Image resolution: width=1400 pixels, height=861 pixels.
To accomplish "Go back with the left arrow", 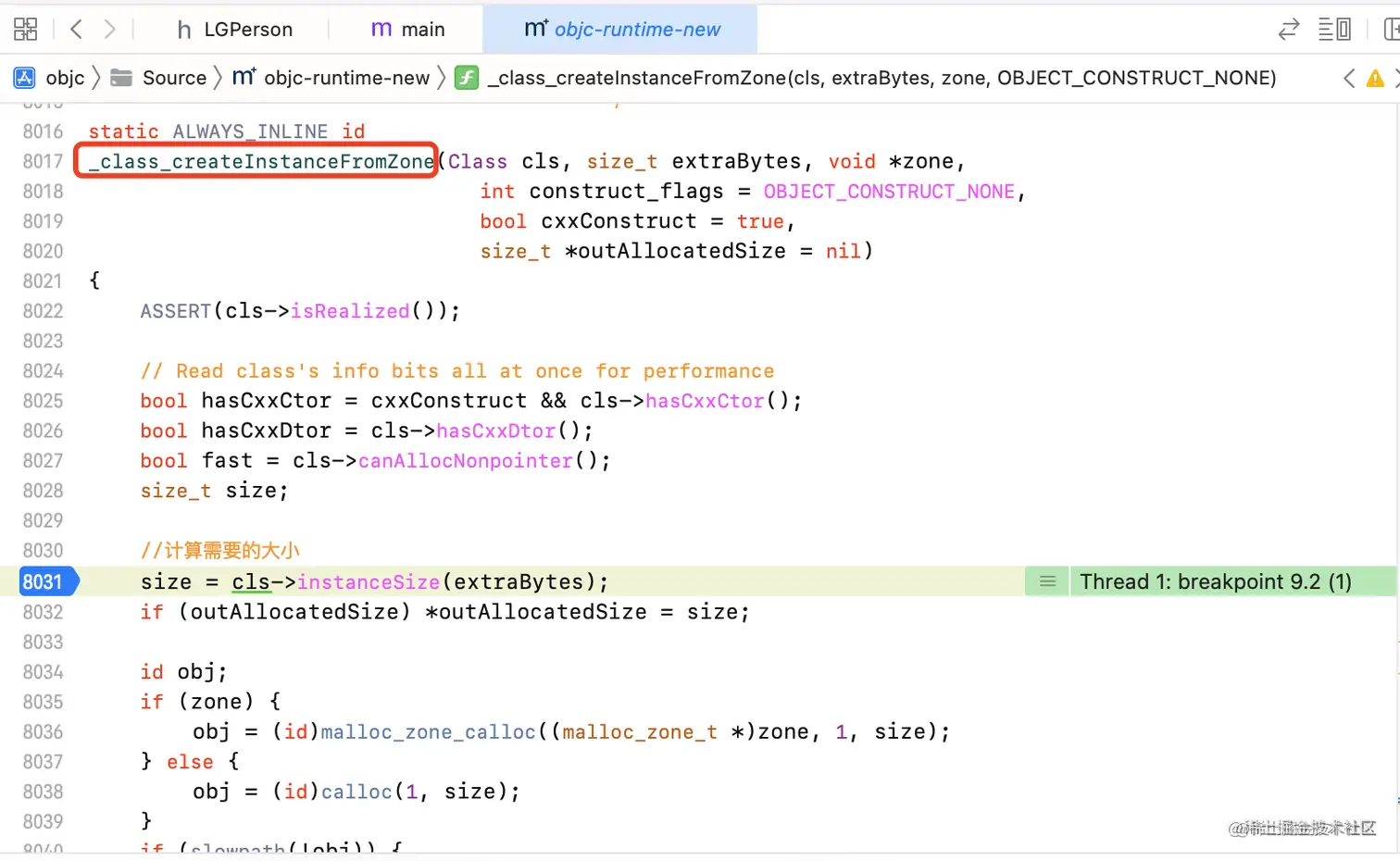I will [77, 30].
